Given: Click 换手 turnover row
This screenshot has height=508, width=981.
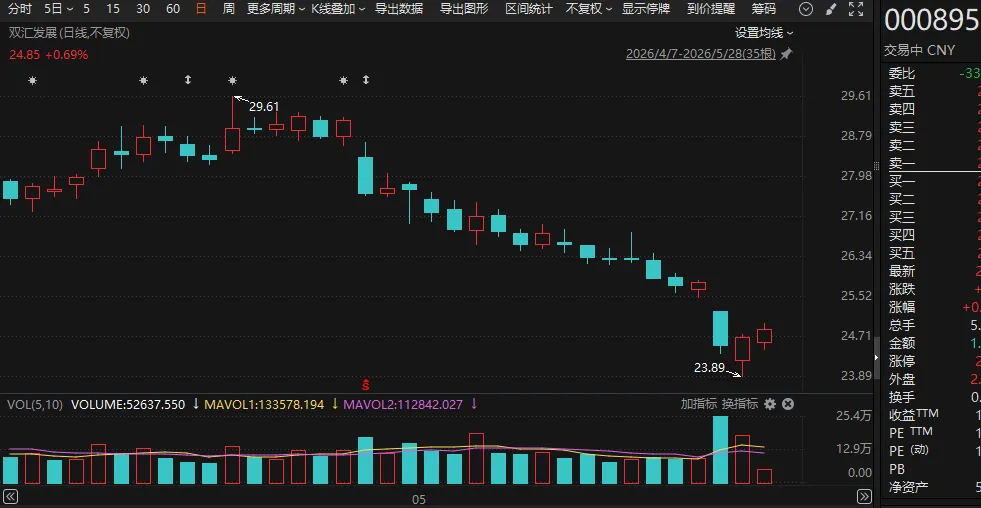Looking at the screenshot, I should click(x=932, y=397).
